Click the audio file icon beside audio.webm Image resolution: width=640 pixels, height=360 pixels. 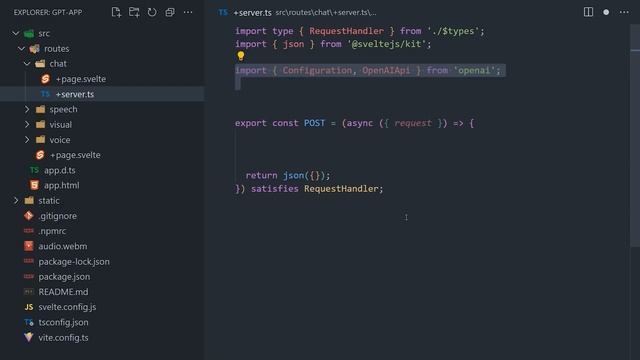(29, 246)
